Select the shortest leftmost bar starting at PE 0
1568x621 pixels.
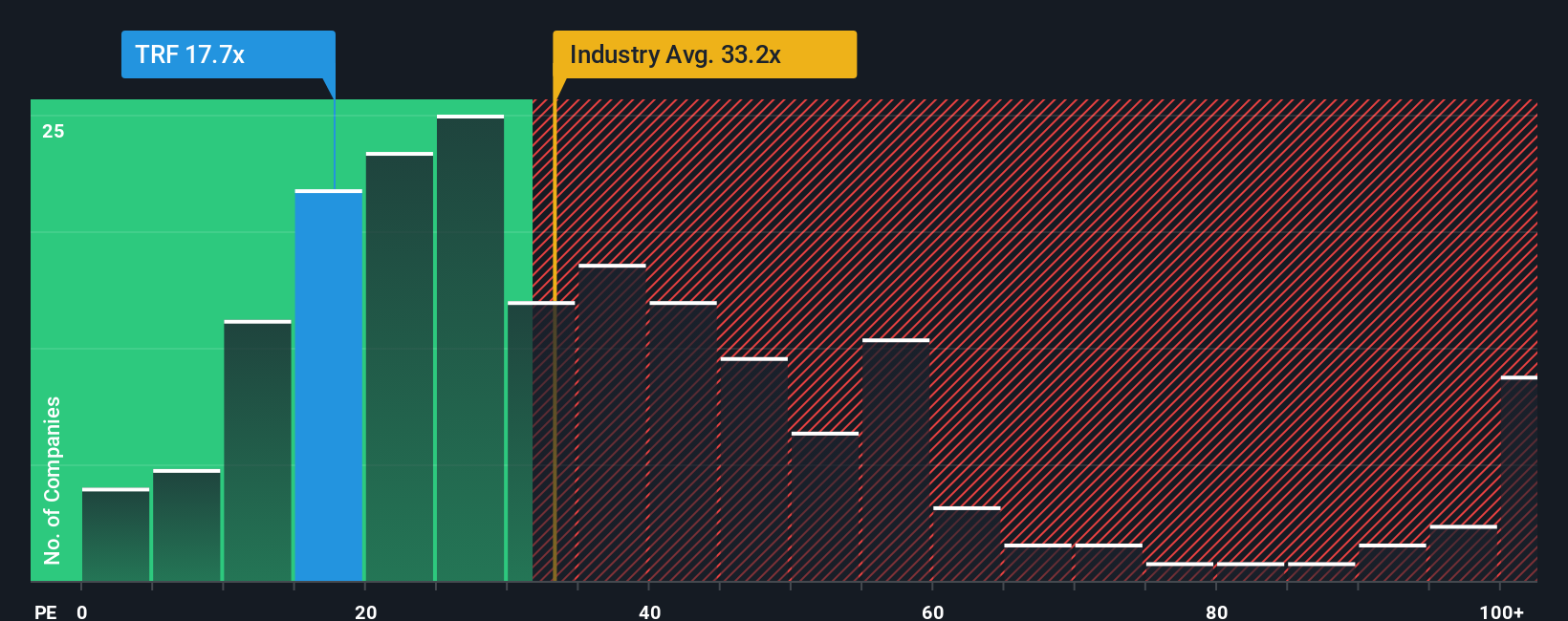116,534
